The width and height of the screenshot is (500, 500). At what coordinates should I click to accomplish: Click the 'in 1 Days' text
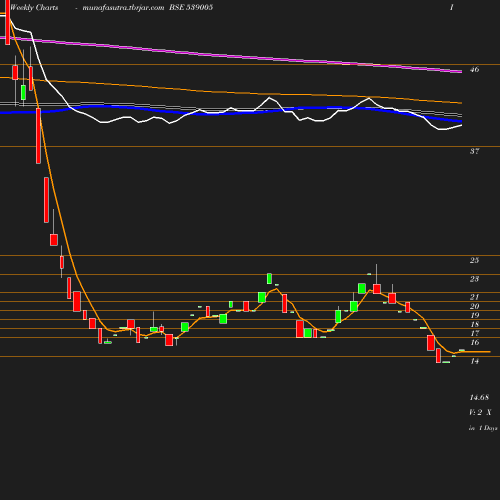click(483, 428)
